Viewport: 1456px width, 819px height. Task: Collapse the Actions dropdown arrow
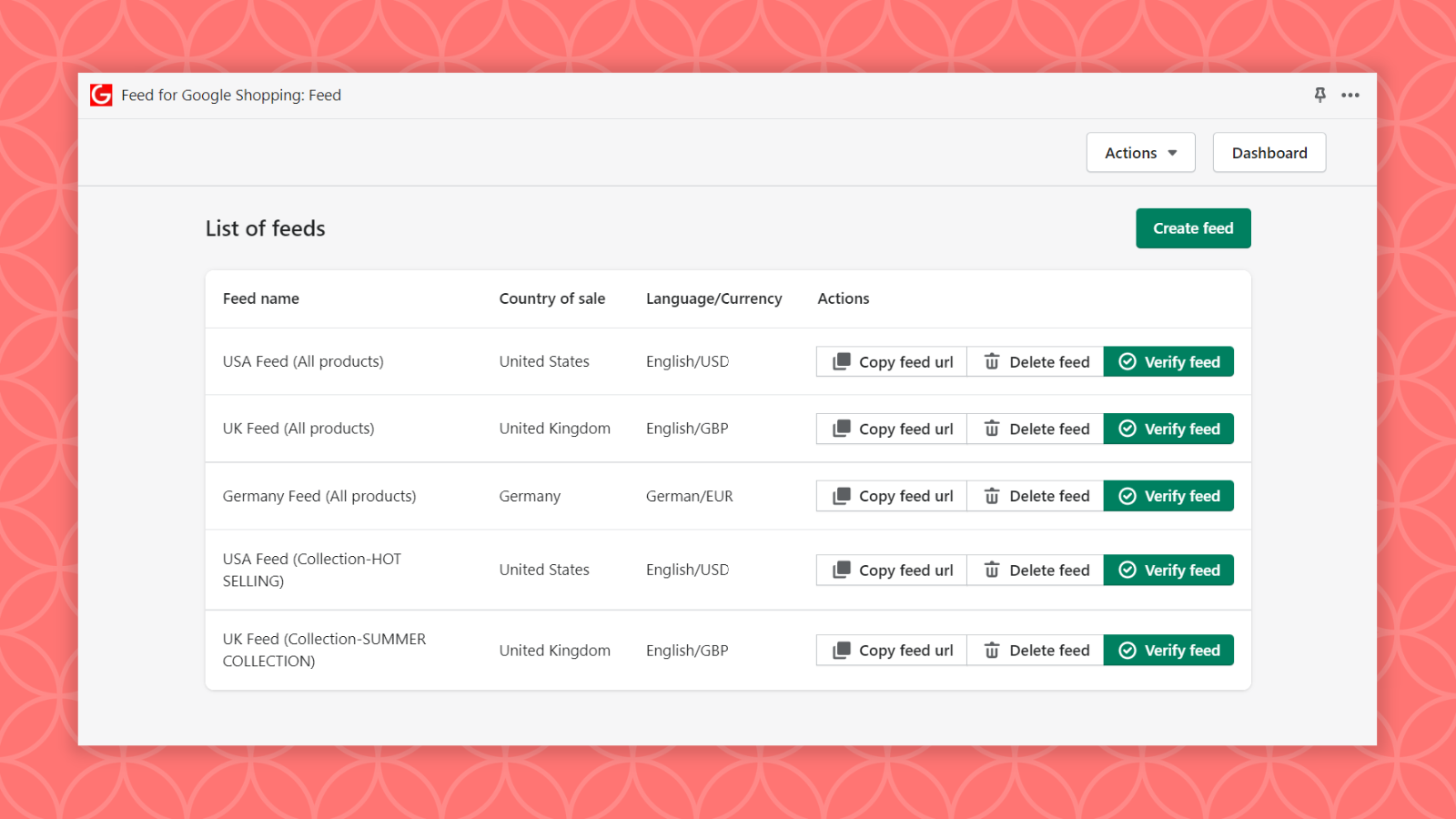pos(1171,152)
